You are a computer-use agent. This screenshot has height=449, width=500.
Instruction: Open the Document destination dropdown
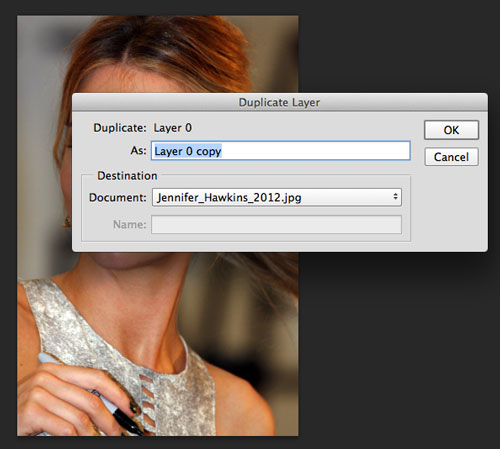click(x=277, y=197)
